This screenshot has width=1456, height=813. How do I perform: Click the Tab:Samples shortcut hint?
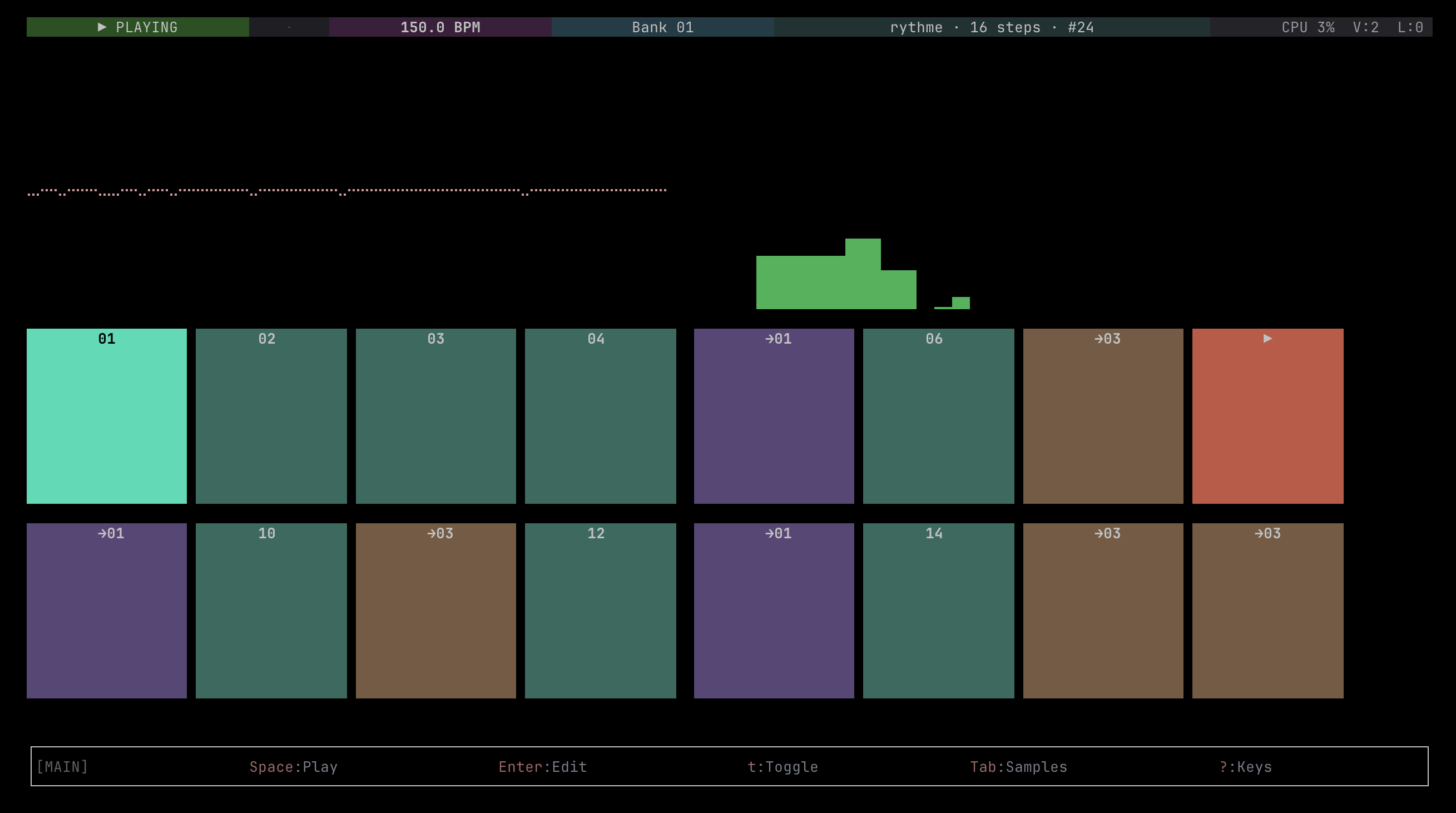(x=1018, y=767)
